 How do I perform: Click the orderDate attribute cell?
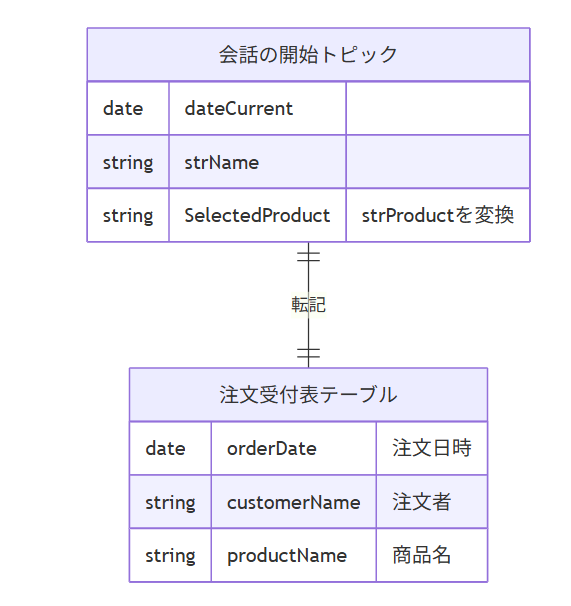[293, 448]
